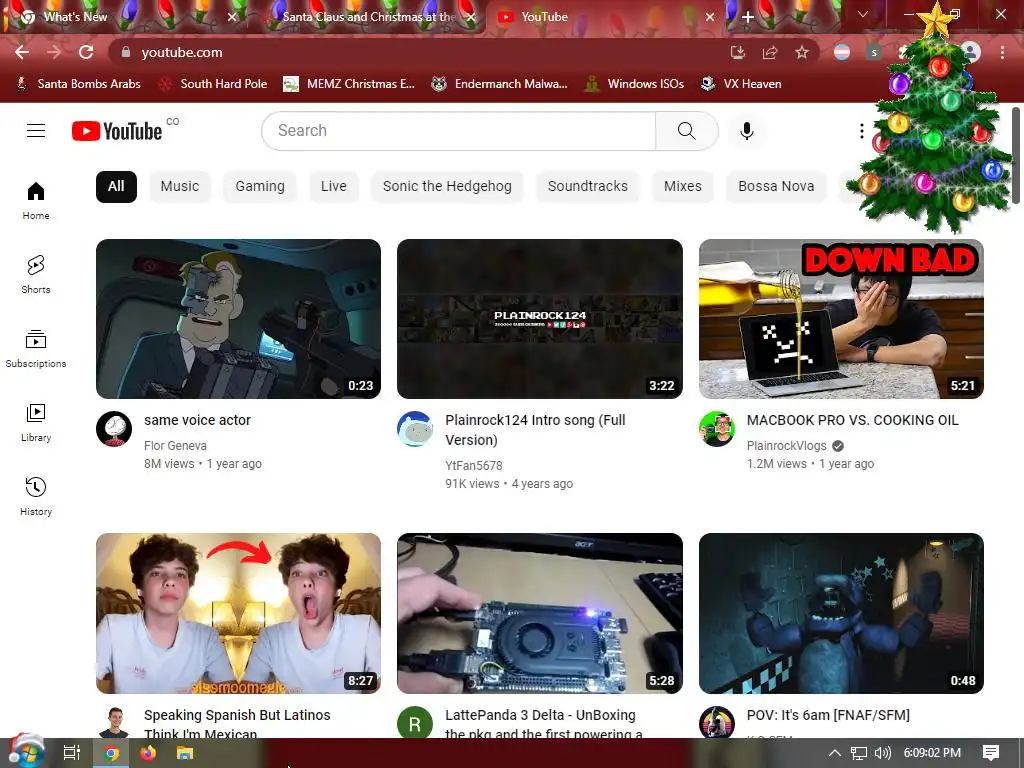Click the page vertical scrollbar
Image resolution: width=1024 pixels, height=768 pixels.
tap(1016, 155)
